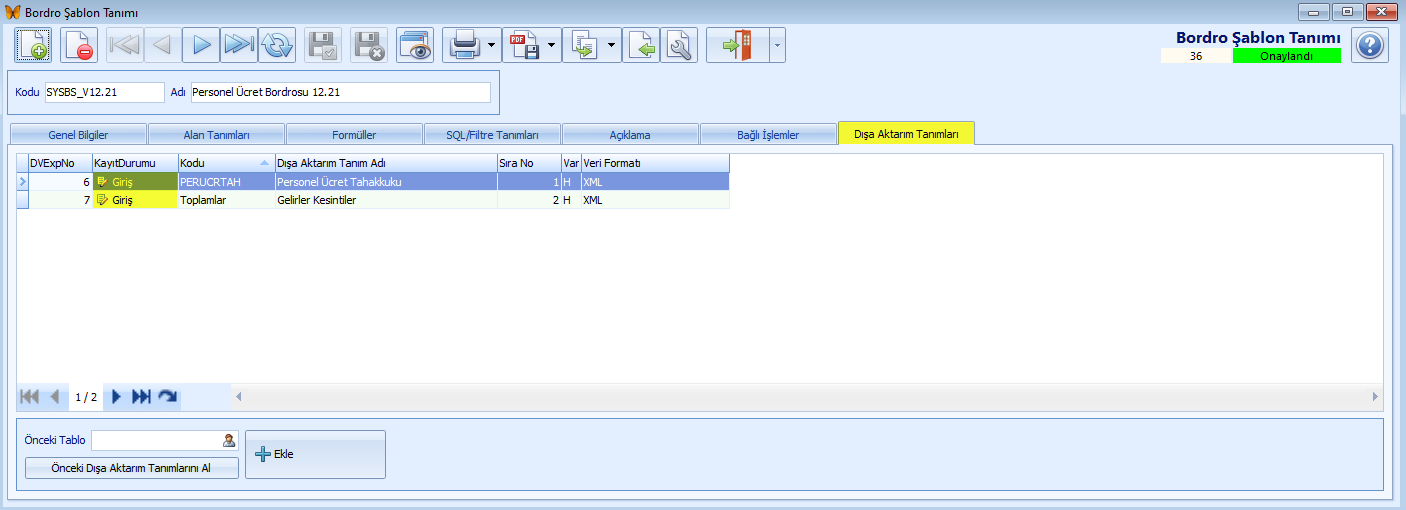The image size is (1406, 510).
Task: Expand the printer dropdown arrow
Action: pyautogui.click(x=493, y=46)
